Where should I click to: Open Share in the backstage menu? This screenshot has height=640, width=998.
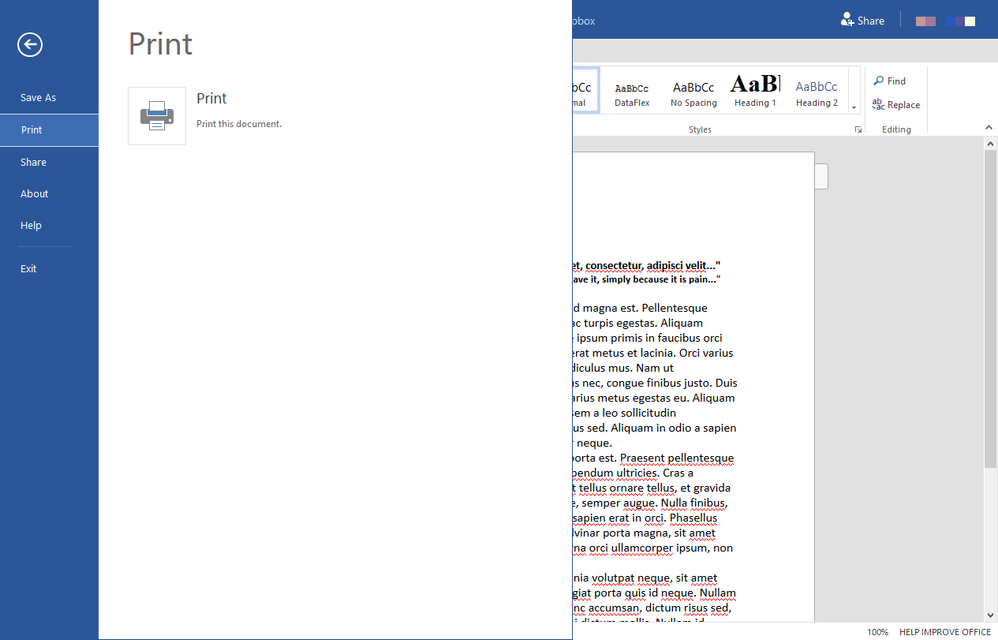(x=33, y=162)
